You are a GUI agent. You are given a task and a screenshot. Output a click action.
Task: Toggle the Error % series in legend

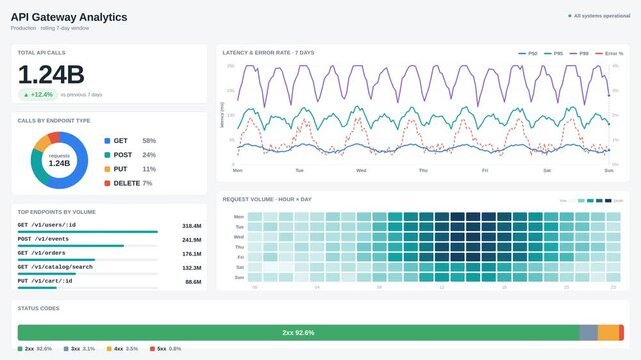pos(609,54)
